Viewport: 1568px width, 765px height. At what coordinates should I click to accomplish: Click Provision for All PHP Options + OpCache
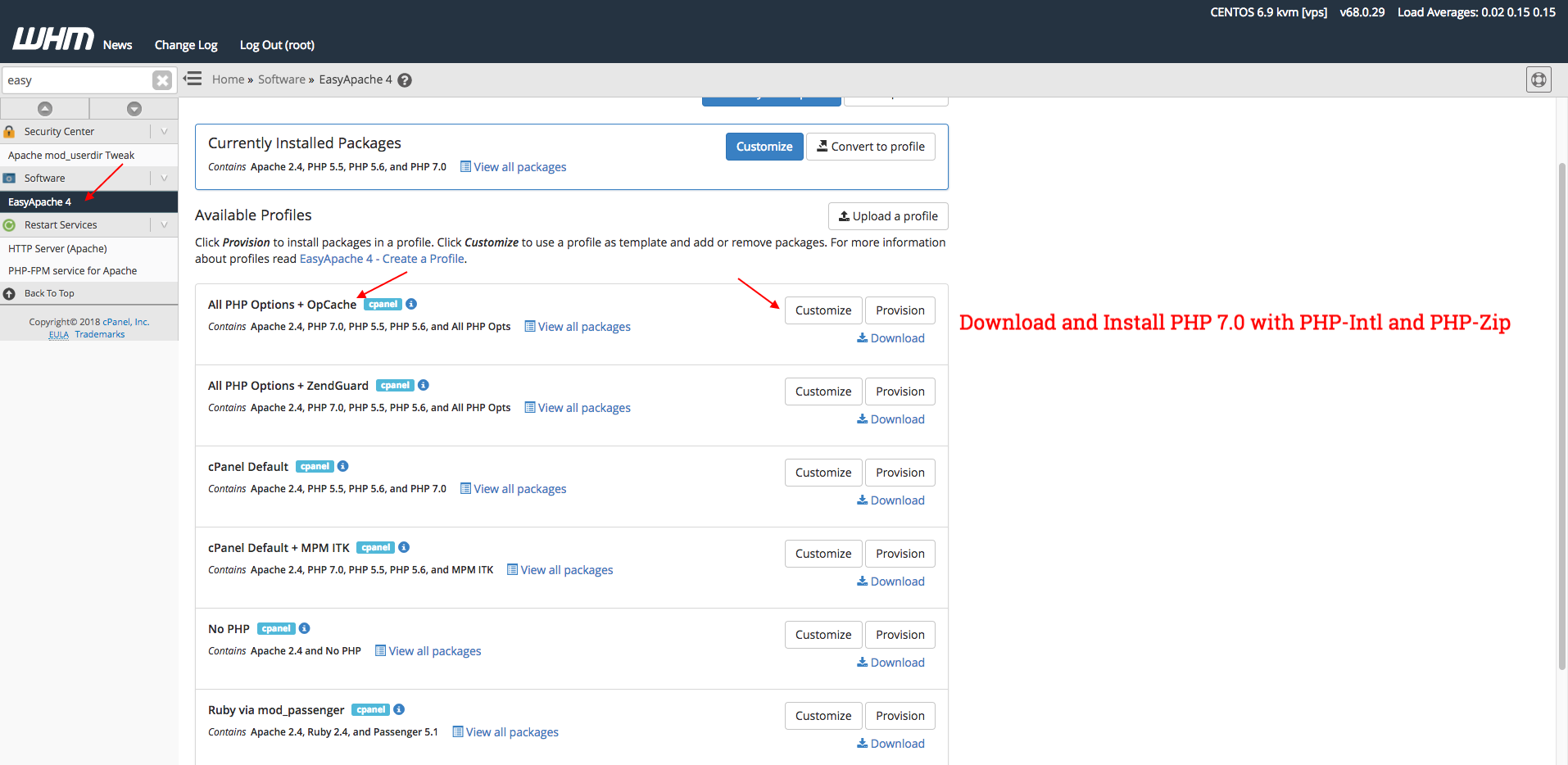(900, 310)
